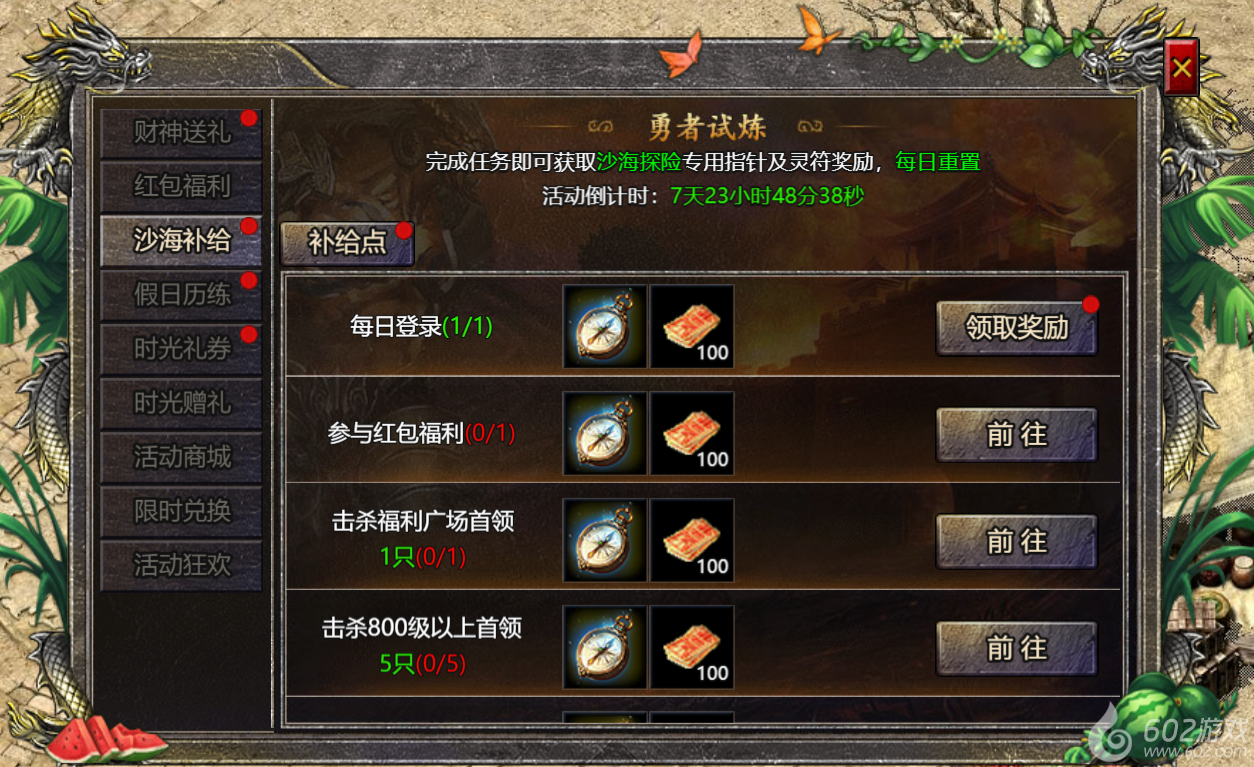1254x767 pixels.
Task: Inspect compass icon in 击杀800级以上首领 row
Action: click(605, 647)
